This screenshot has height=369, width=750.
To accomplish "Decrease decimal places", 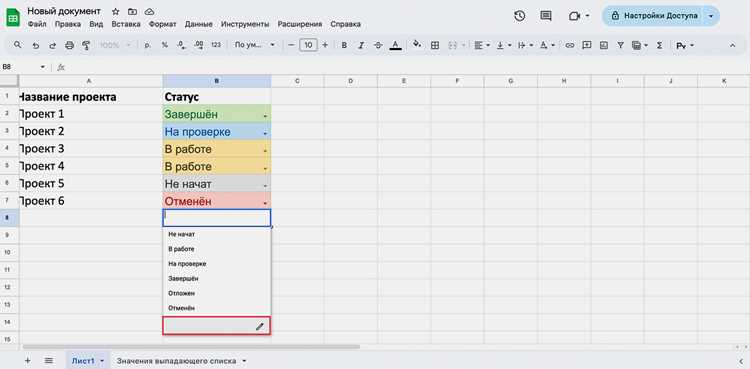I will click(x=181, y=45).
